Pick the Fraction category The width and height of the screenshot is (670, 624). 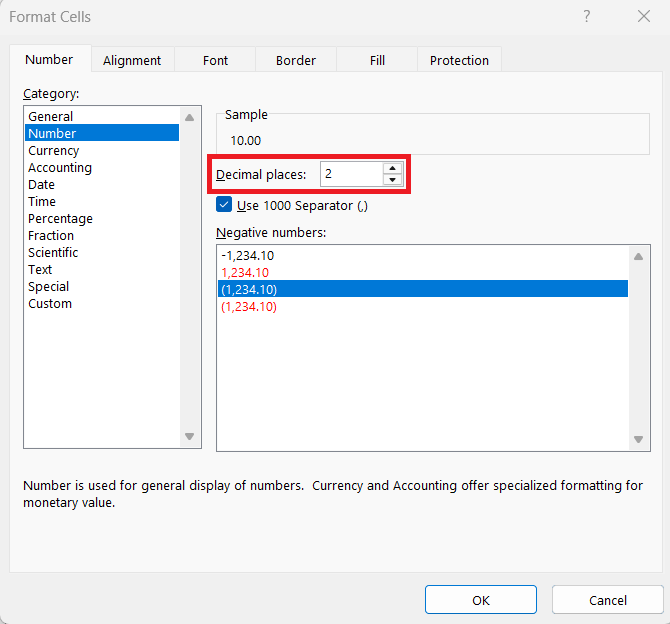point(102,235)
